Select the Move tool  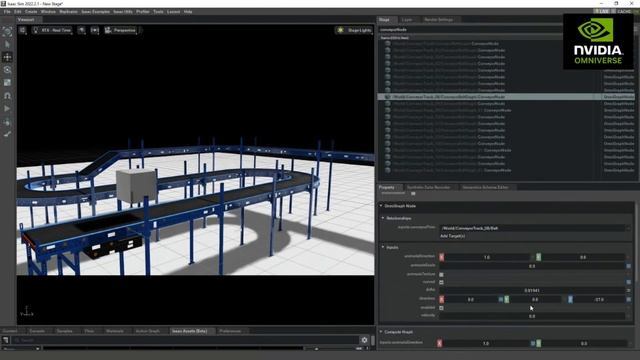(x=7, y=57)
